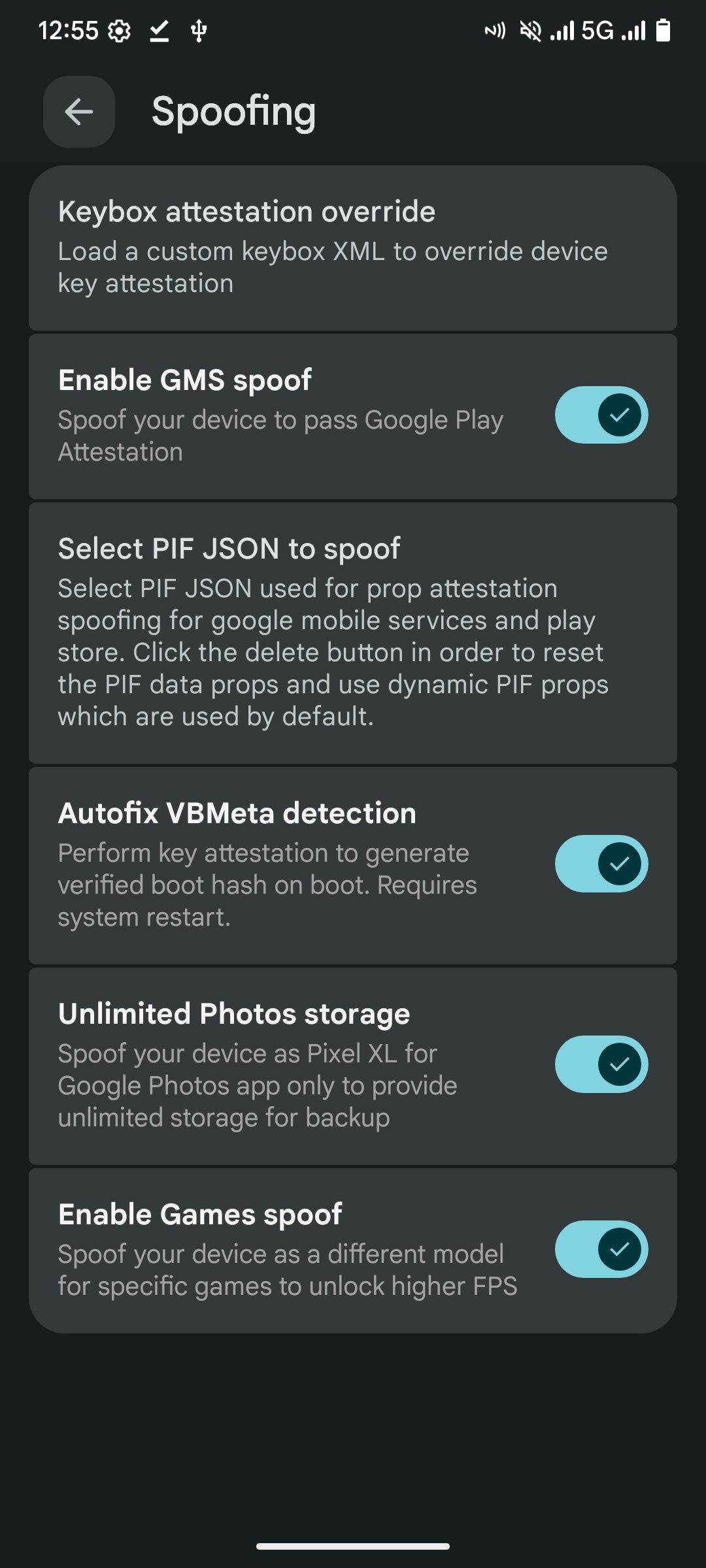Toggle Unlimited Photos storage switch
This screenshot has height=1568, width=706.
pyautogui.click(x=601, y=1064)
